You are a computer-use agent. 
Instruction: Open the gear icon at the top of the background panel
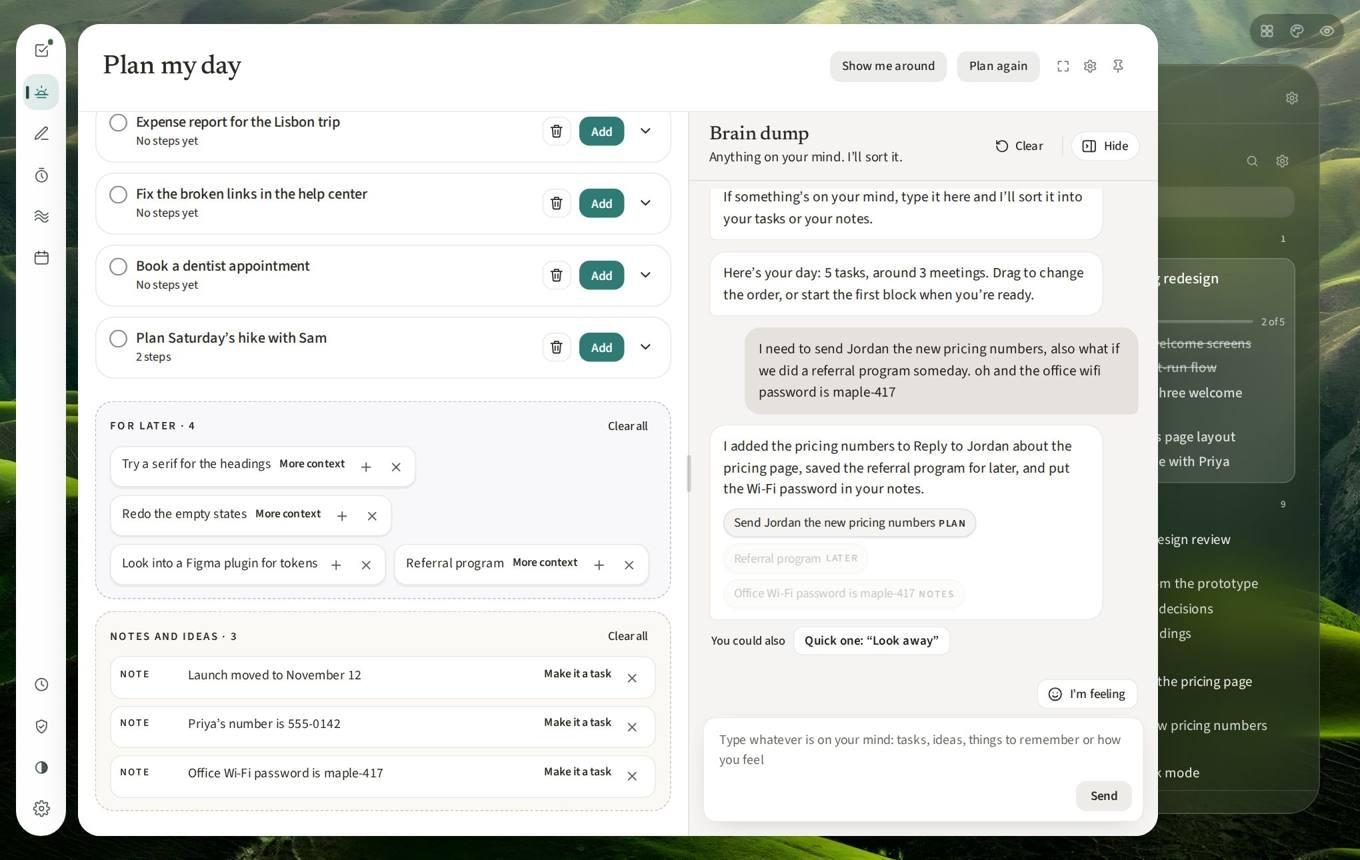coord(1292,98)
